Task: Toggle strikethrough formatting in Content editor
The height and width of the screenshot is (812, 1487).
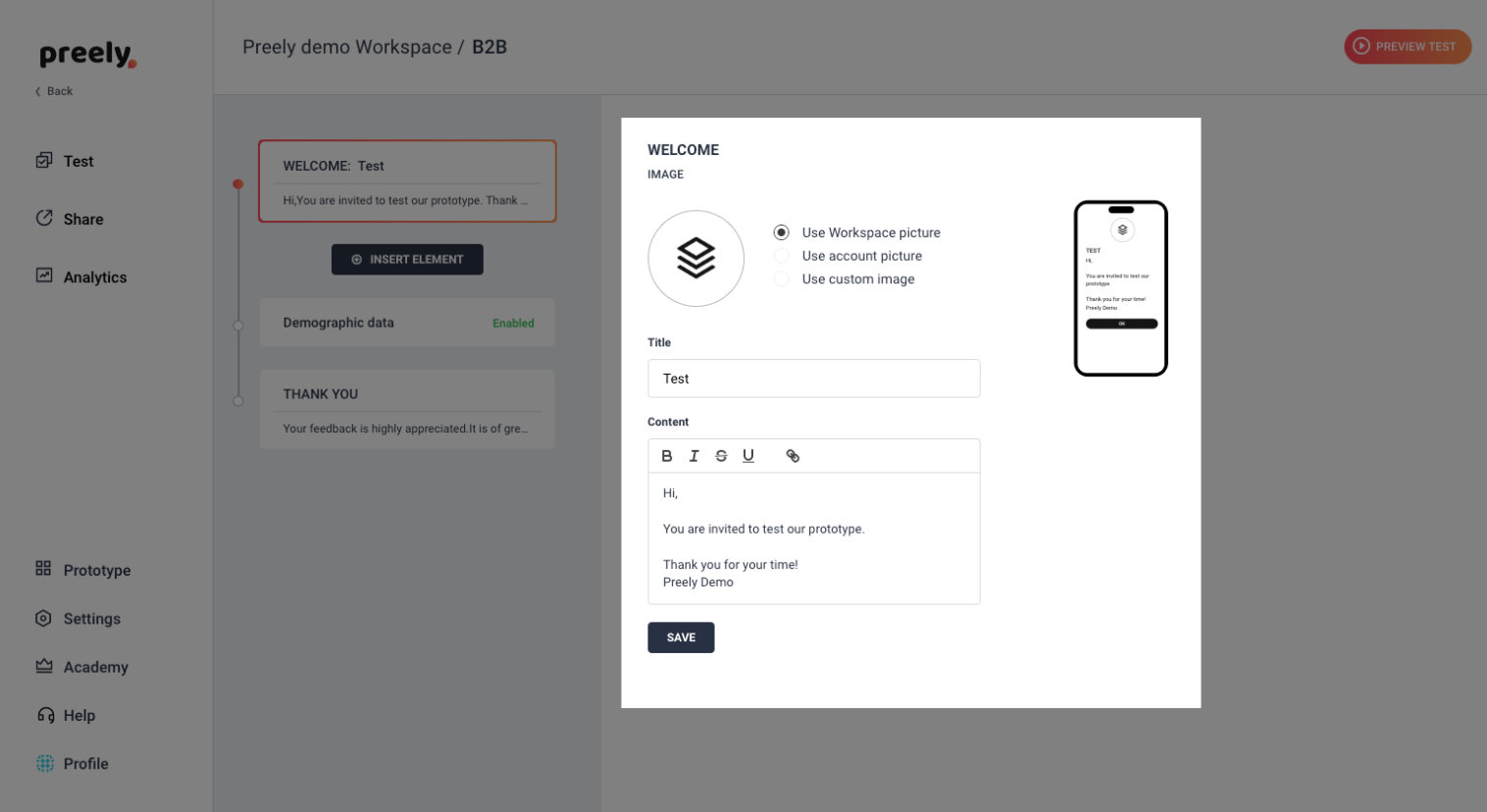Action: pyautogui.click(x=721, y=456)
